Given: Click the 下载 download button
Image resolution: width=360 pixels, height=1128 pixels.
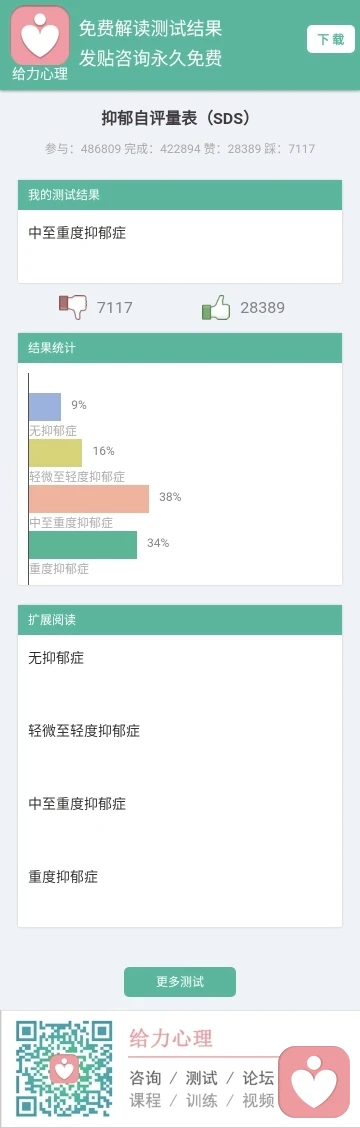Looking at the screenshot, I should tap(331, 39).
